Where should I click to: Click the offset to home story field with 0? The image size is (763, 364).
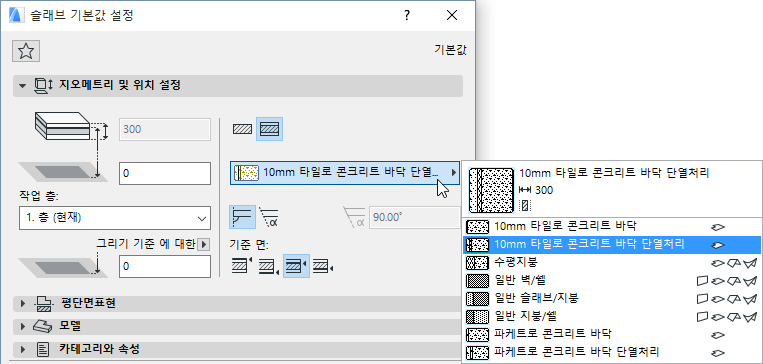pyautogui.click(x=165, y=173)
